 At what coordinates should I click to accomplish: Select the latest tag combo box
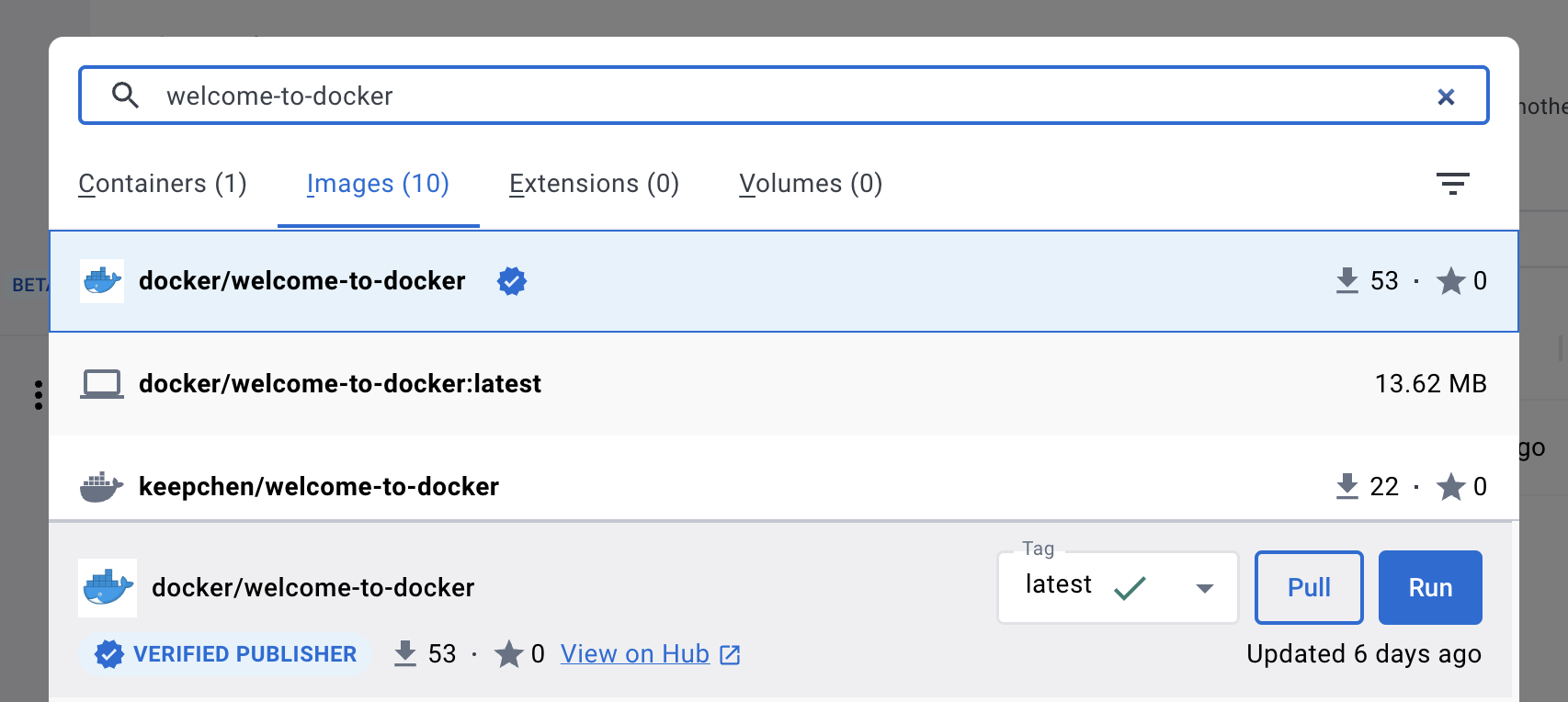pyautogui.click(x=1118, y=587)
